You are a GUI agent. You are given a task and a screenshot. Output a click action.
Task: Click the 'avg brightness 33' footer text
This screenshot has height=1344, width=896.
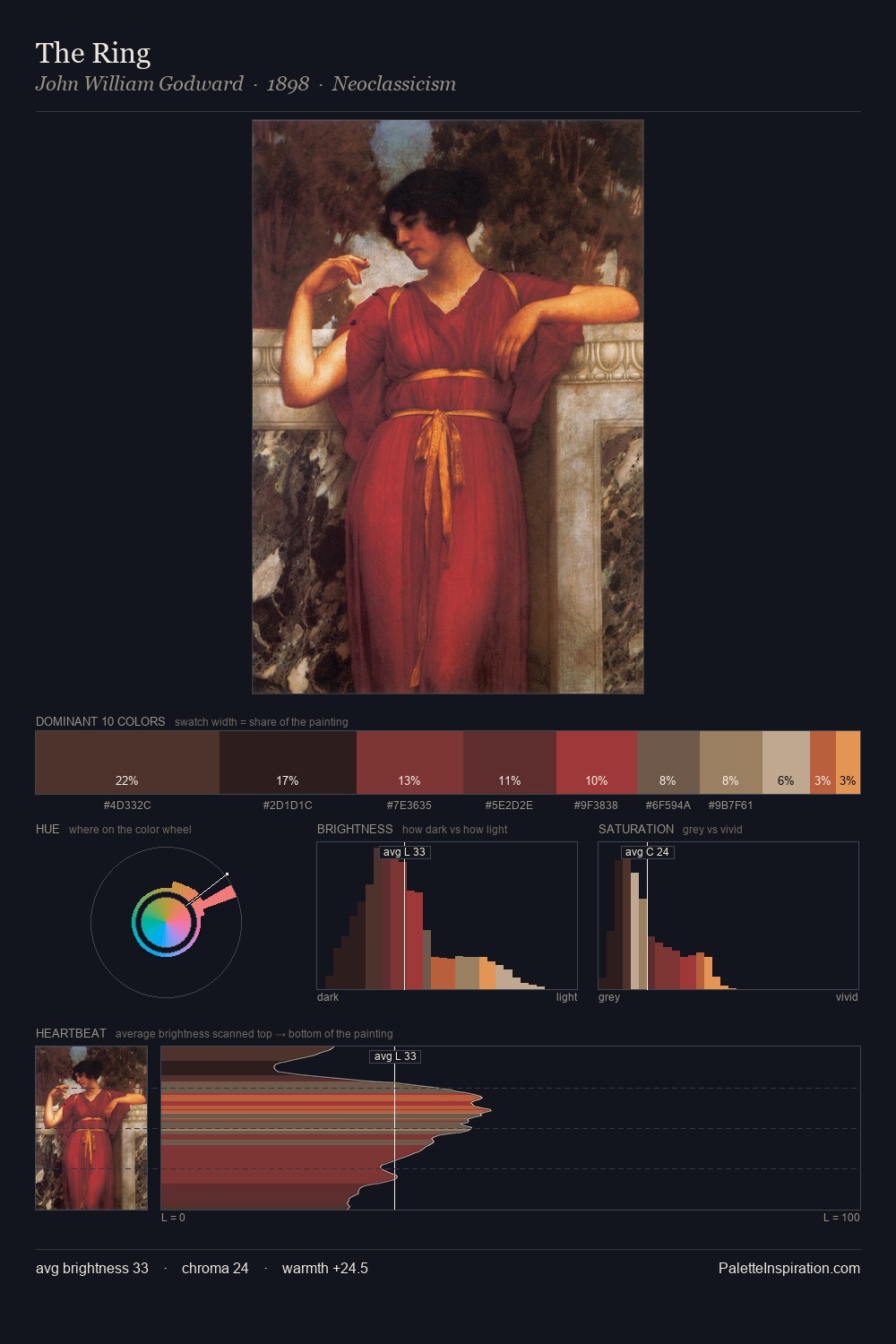[92, 1268]
